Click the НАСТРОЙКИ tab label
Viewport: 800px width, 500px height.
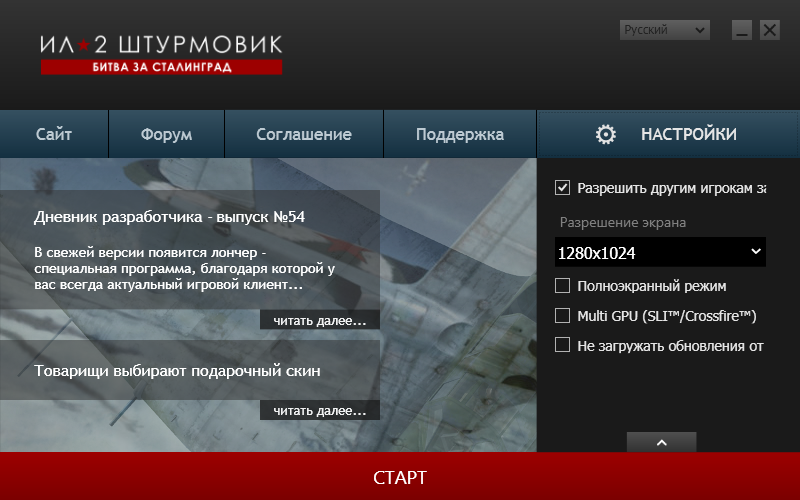pyautogui.click(x=689, y=134)
